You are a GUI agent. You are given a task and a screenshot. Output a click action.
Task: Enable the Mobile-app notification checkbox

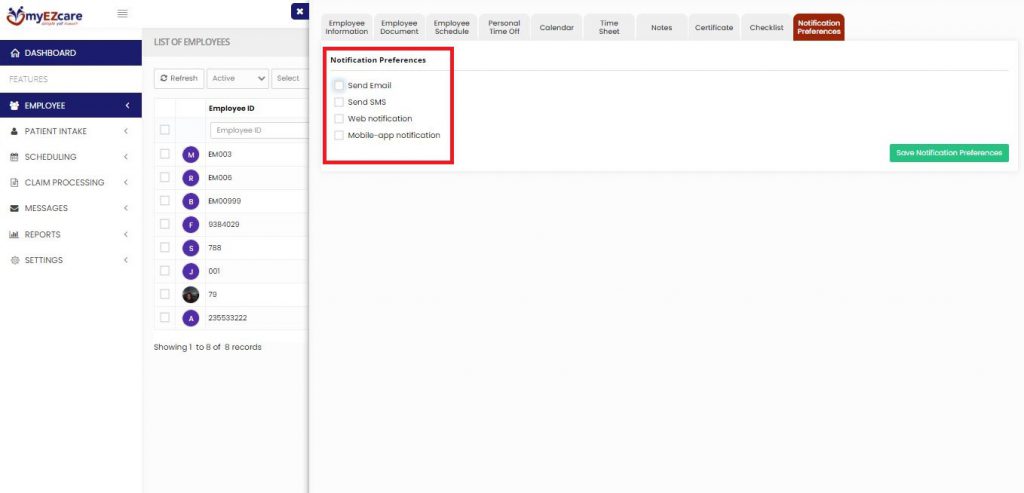pos(339,135)
